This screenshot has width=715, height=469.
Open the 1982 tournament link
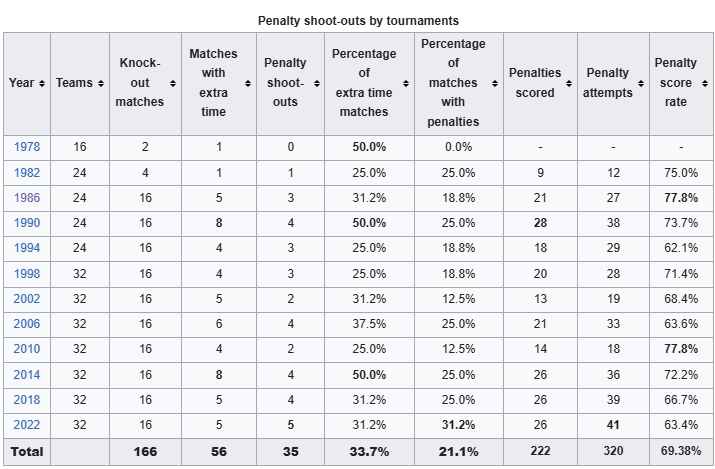click(27, 173)
